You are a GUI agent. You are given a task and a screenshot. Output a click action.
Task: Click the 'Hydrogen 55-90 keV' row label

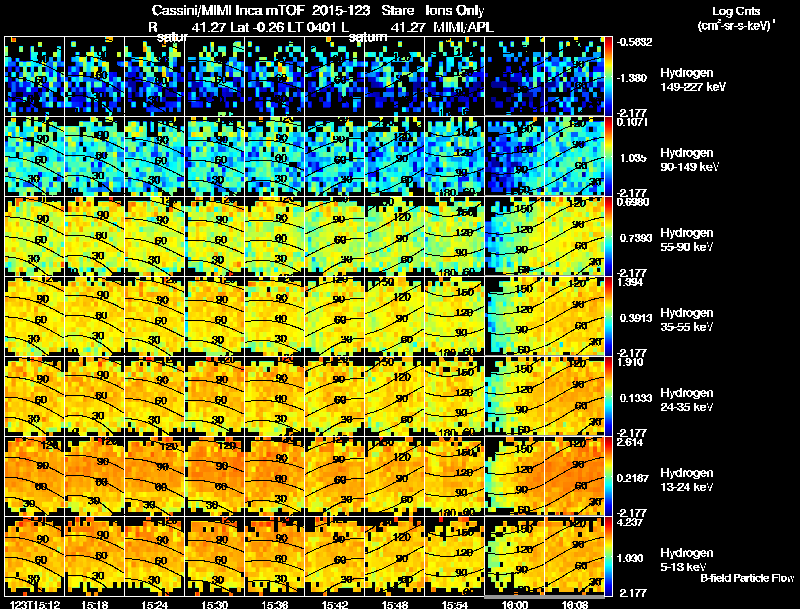pos(687,240)
